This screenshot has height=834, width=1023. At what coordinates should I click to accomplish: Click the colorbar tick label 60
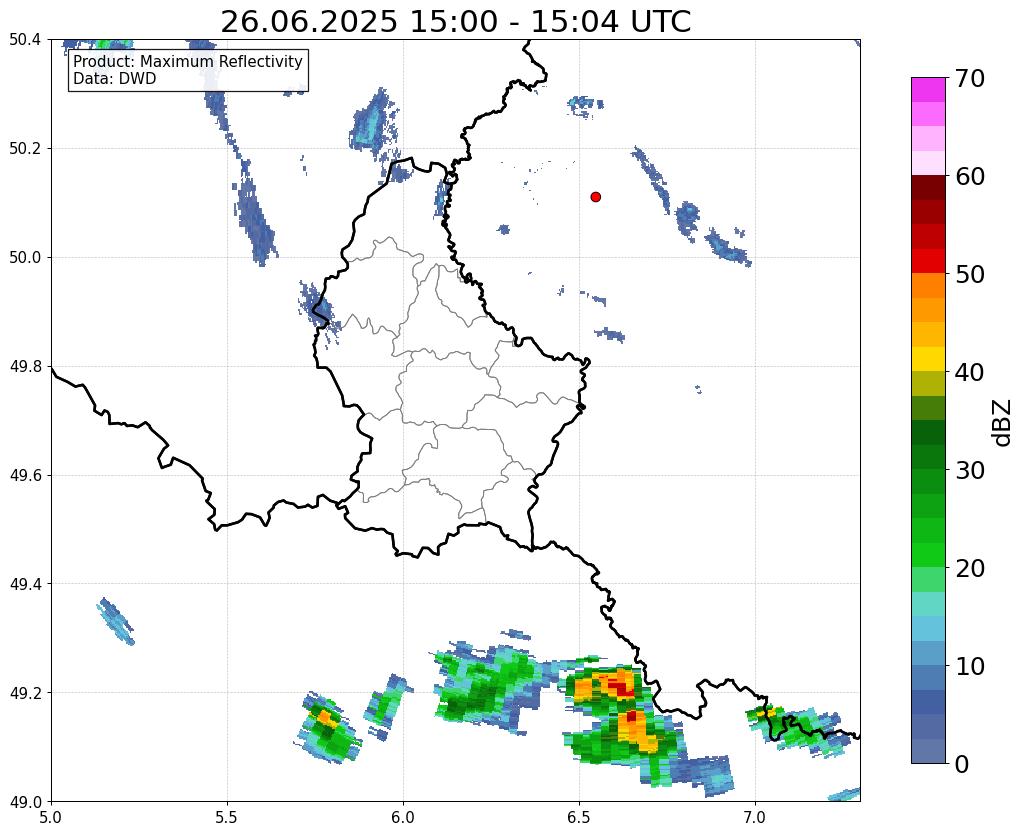click(970, 176)
